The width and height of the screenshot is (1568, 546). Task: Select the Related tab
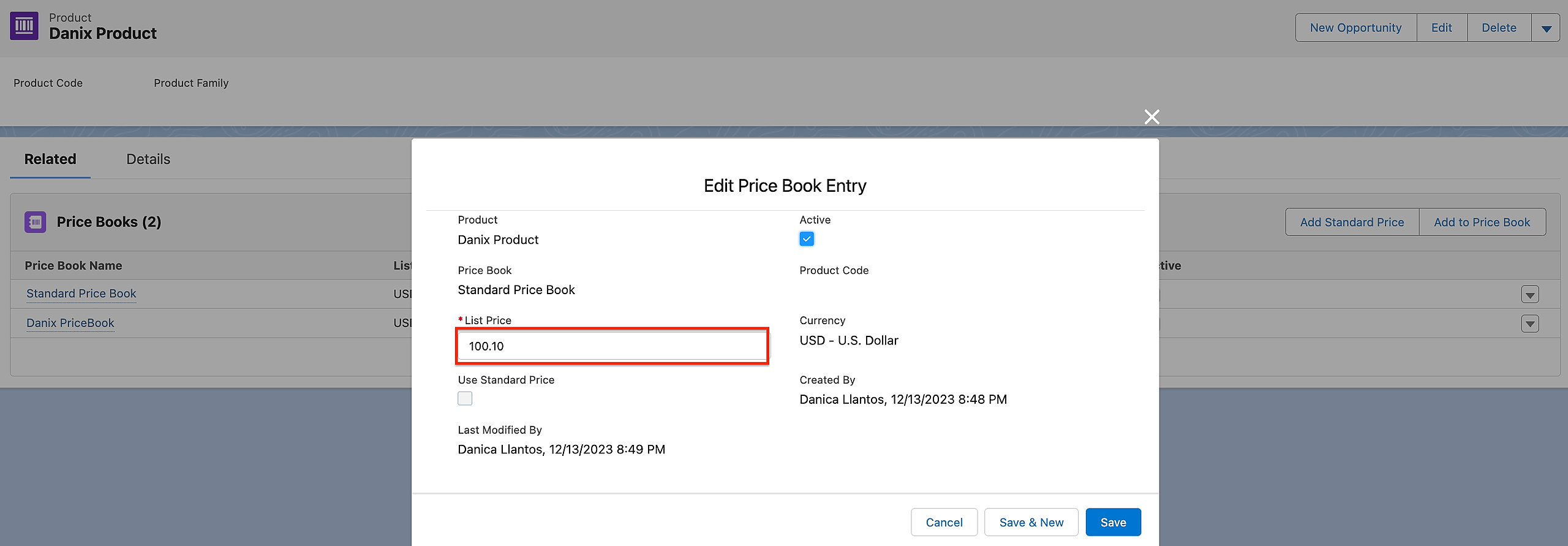point(50,159)
